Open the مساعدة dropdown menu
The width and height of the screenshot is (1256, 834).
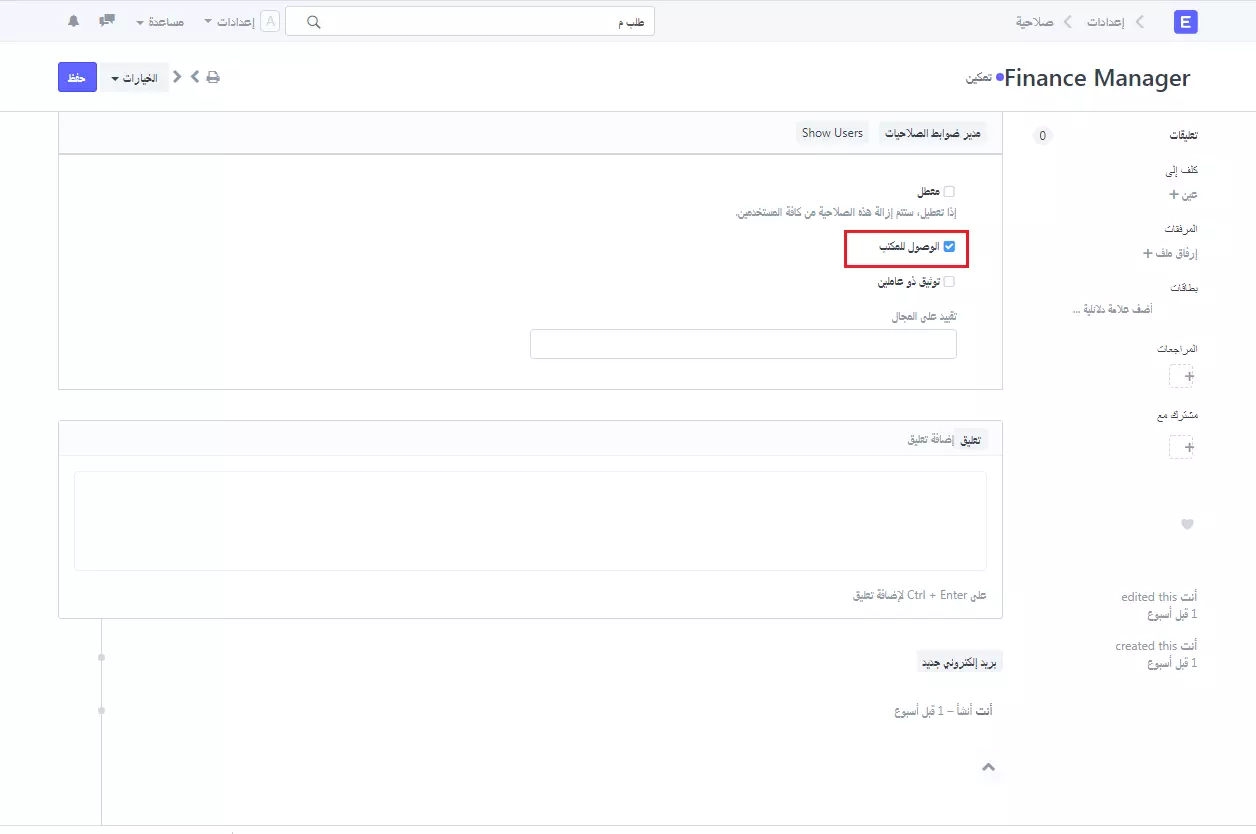click(x=160, y=21)
